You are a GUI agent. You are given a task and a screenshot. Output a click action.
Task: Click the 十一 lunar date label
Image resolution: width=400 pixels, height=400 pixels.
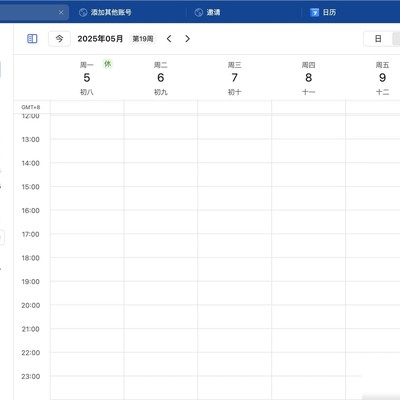coord(309,92)
